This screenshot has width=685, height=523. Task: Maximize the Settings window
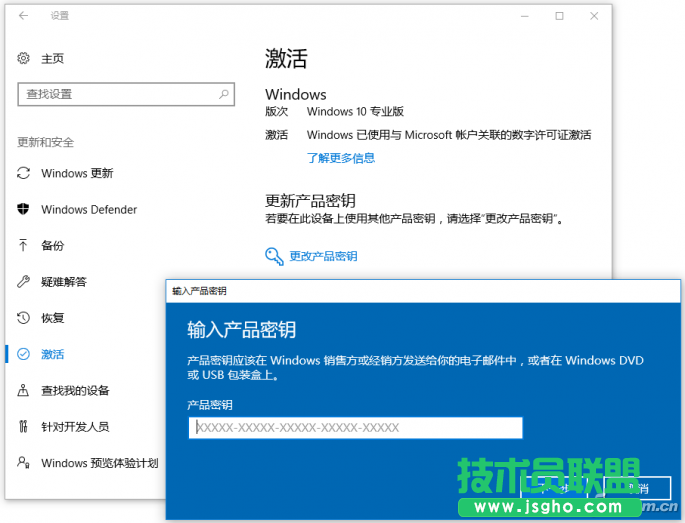pyautogui.click(x=559, y=16)
